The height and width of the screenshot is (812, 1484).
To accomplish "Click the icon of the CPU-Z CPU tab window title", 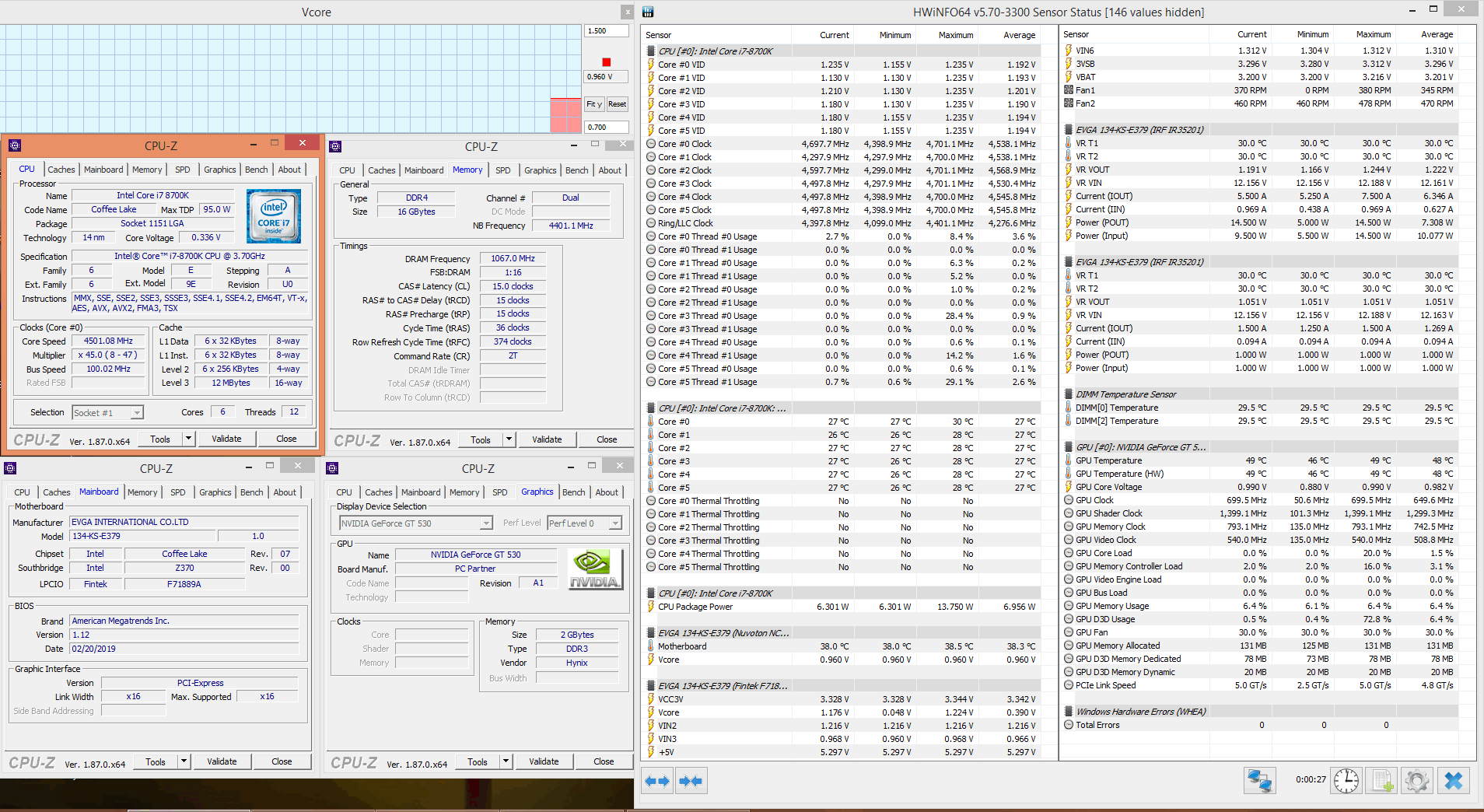I will (15, 145).
